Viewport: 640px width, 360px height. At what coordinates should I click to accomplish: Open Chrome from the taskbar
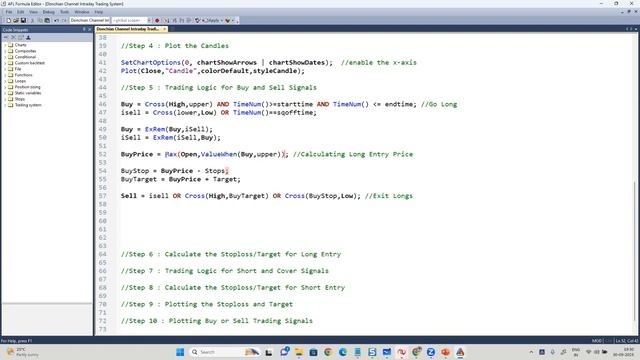point(328,352)
